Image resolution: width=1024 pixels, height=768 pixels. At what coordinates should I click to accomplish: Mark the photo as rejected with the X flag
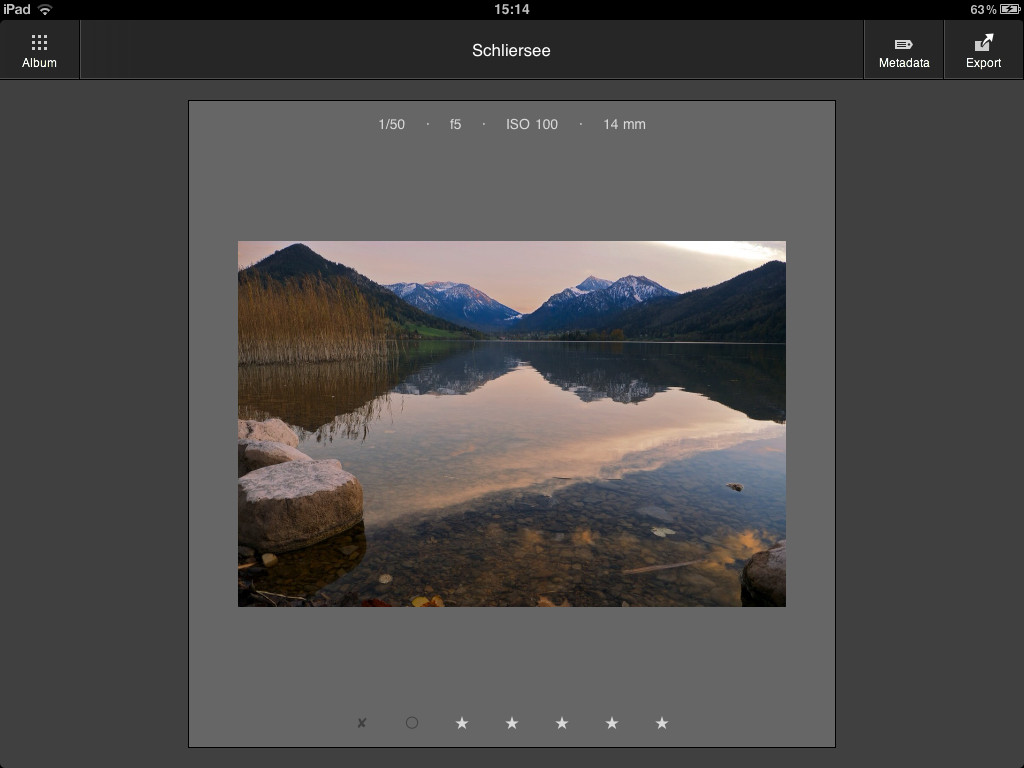362,723
